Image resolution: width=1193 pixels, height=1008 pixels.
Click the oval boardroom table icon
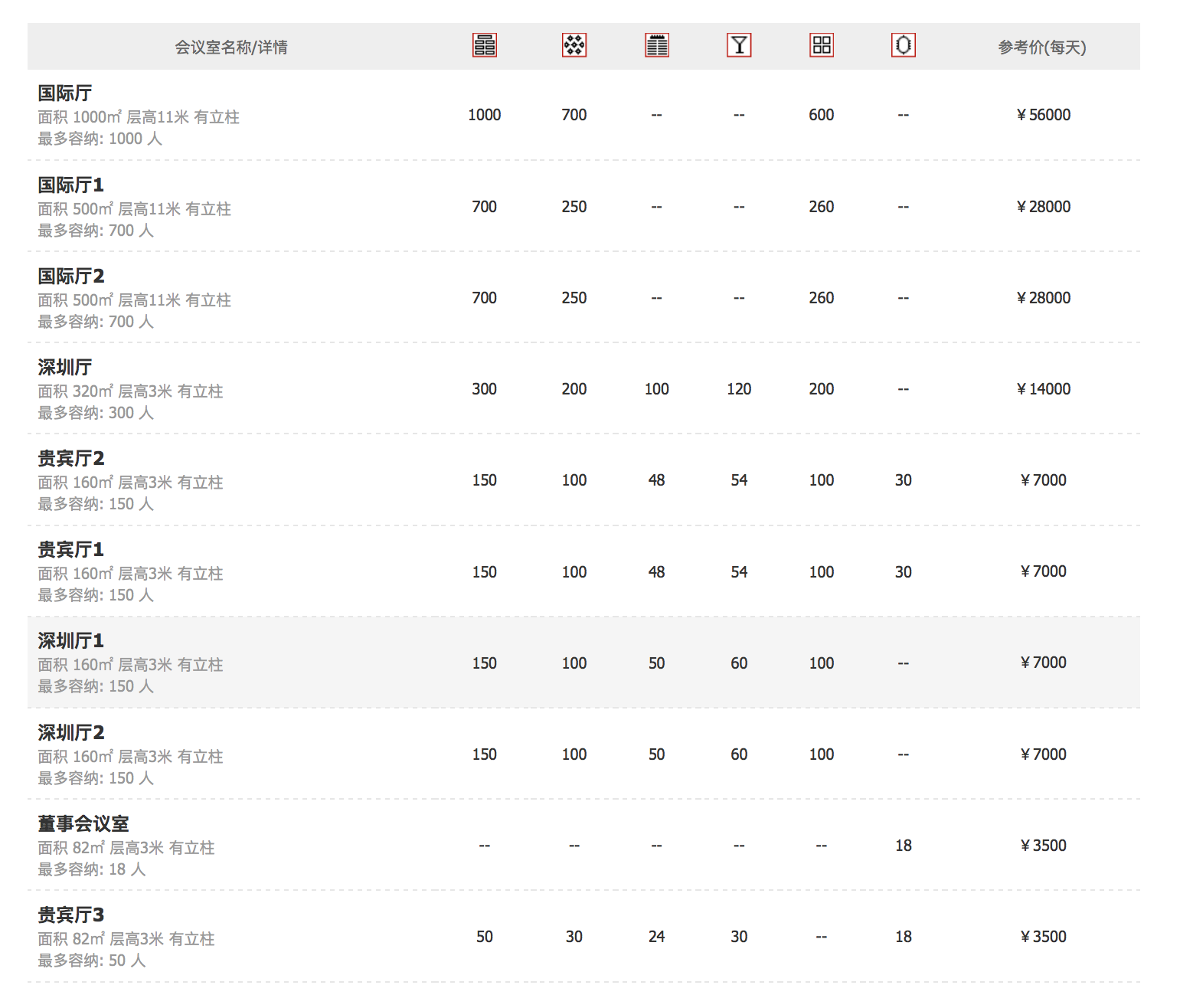pyautogui.click(x=904, y=45)
